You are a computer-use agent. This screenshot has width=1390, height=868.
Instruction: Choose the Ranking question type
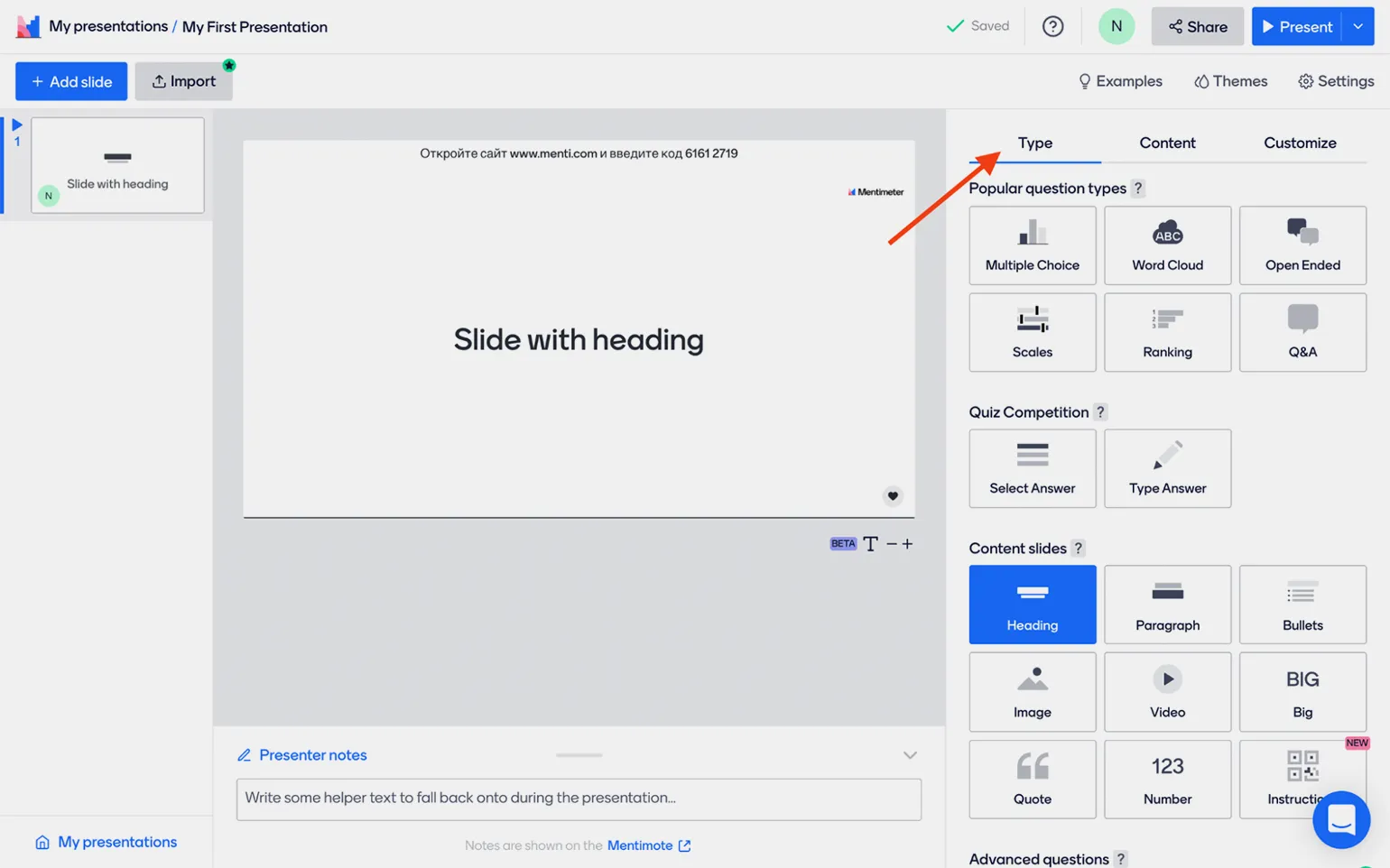coord(1167,332)
